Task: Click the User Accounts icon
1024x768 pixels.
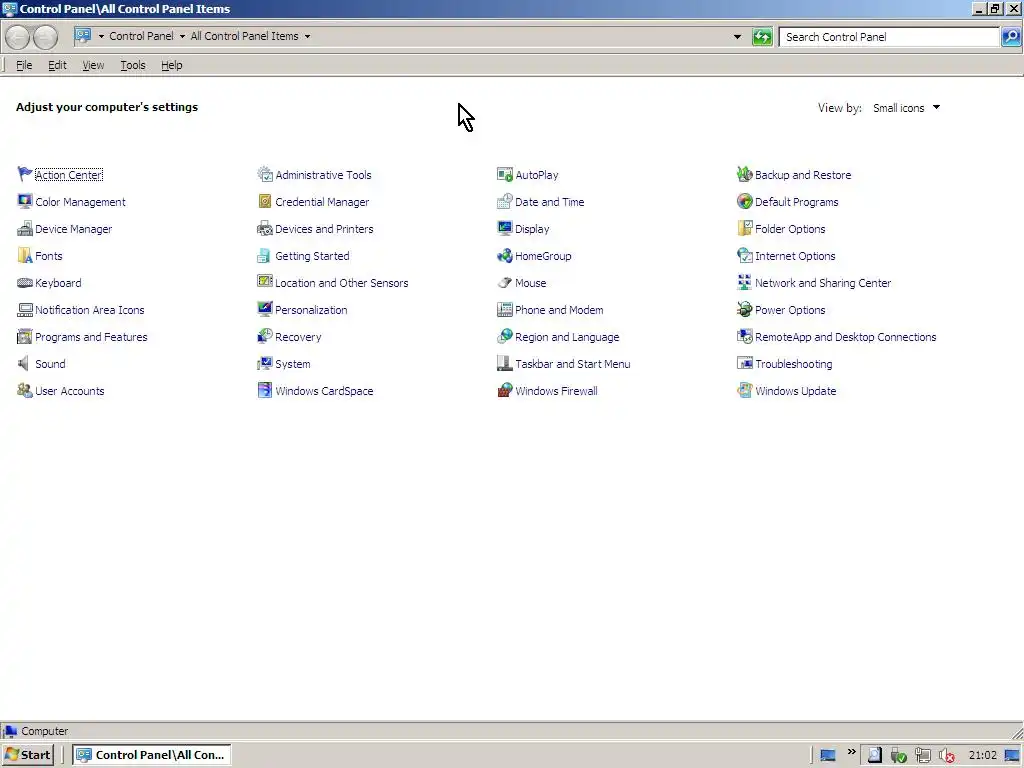Action: tap(25, 391)
